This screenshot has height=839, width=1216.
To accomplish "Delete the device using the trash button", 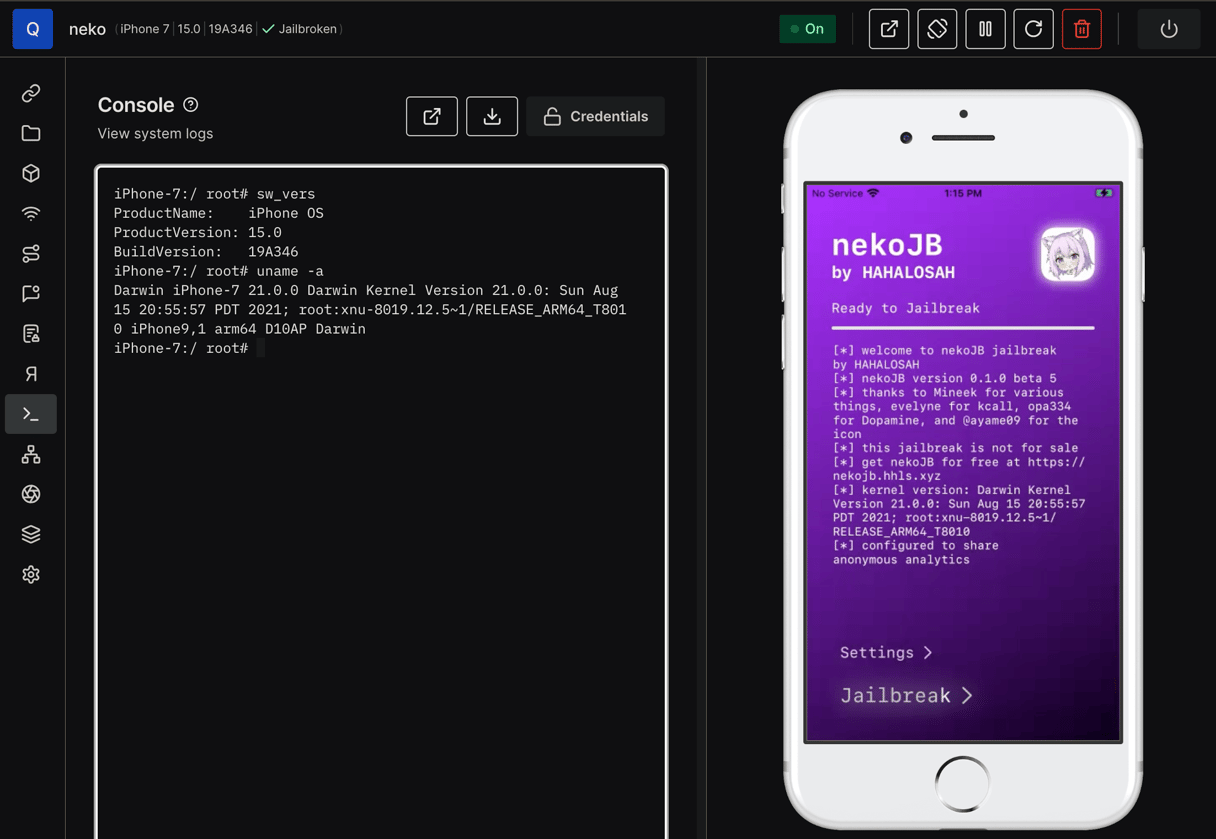I will pos(1081,29).
